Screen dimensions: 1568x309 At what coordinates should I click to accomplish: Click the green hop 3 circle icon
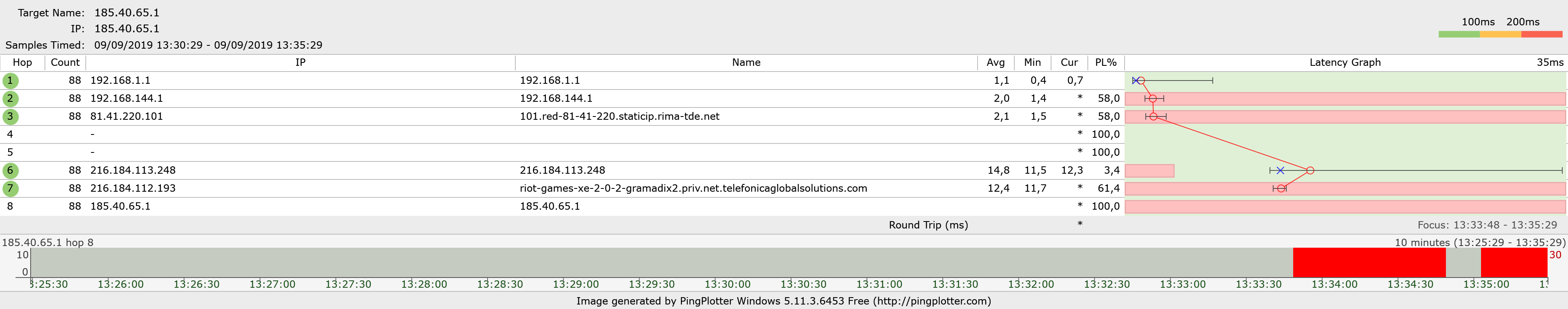[10, 116]
